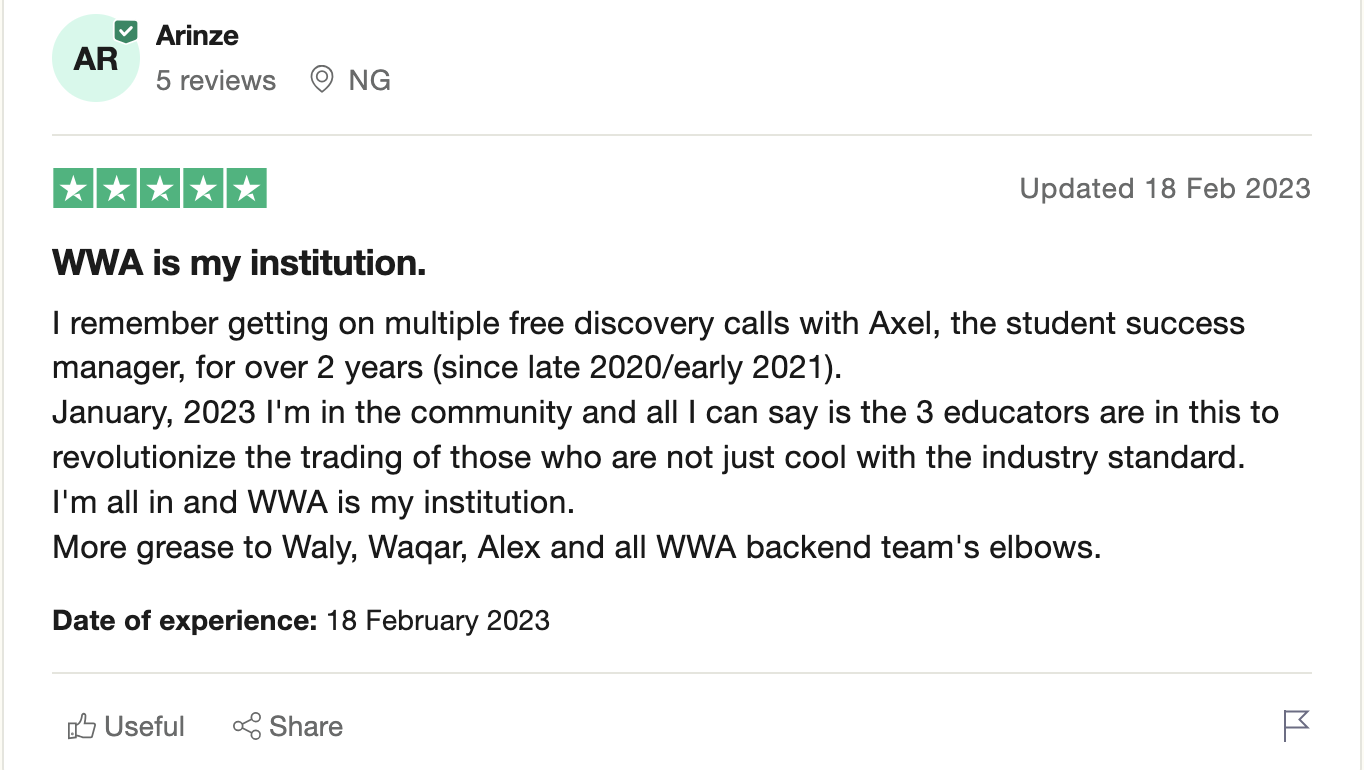The image size is (1364, 770).
Task: Open the AR avatar circle
Action: point(95,59)
